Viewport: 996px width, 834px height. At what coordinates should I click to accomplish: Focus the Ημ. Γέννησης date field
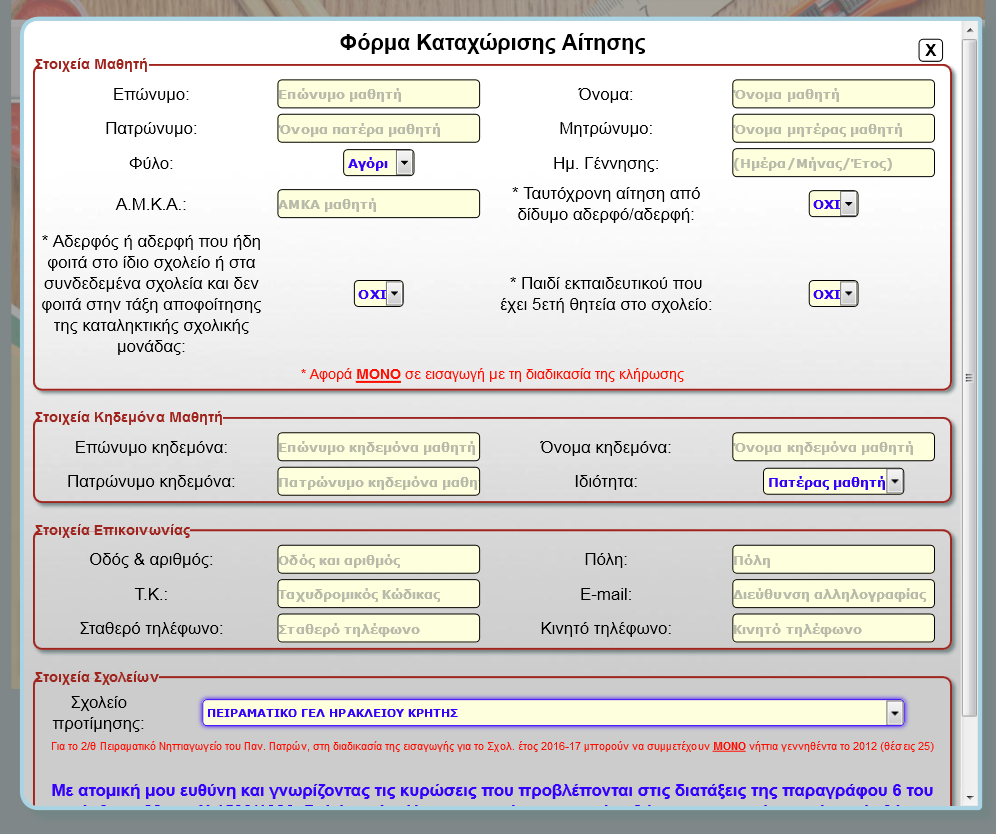[x=833, y=163]
